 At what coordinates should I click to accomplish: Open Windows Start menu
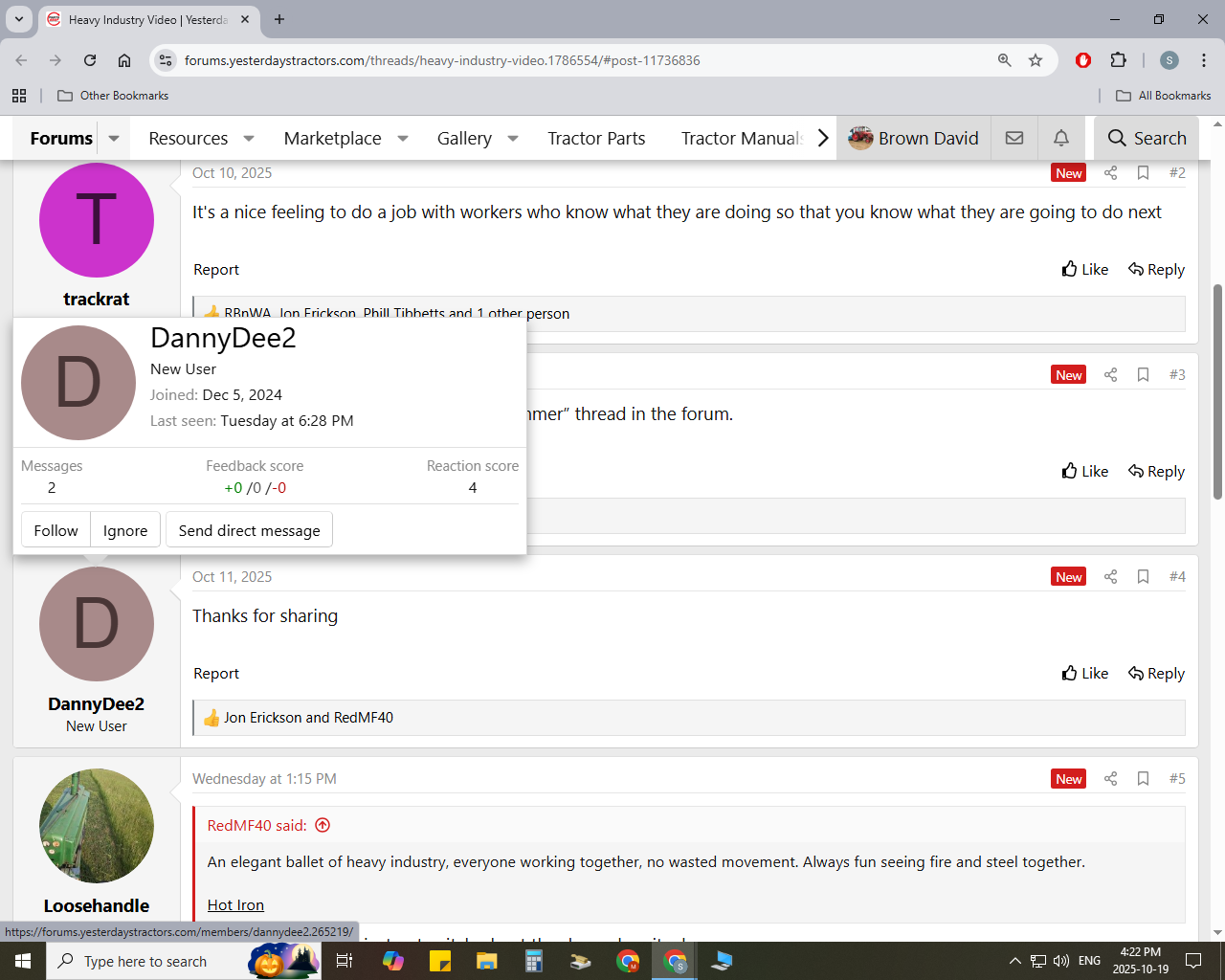(x=23, y=961)
